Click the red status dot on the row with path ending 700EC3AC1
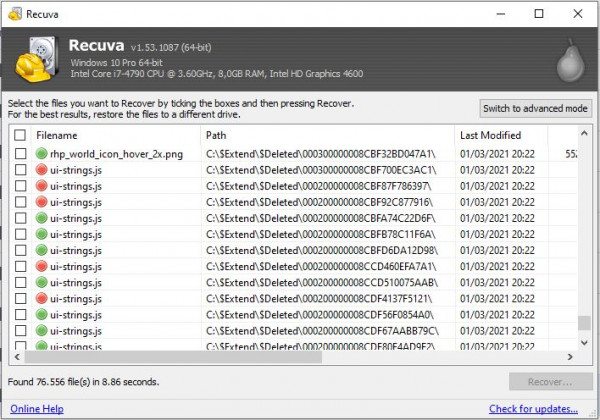Image resolution: width=600 pixels, height=420 pixels. click(41, 169)
